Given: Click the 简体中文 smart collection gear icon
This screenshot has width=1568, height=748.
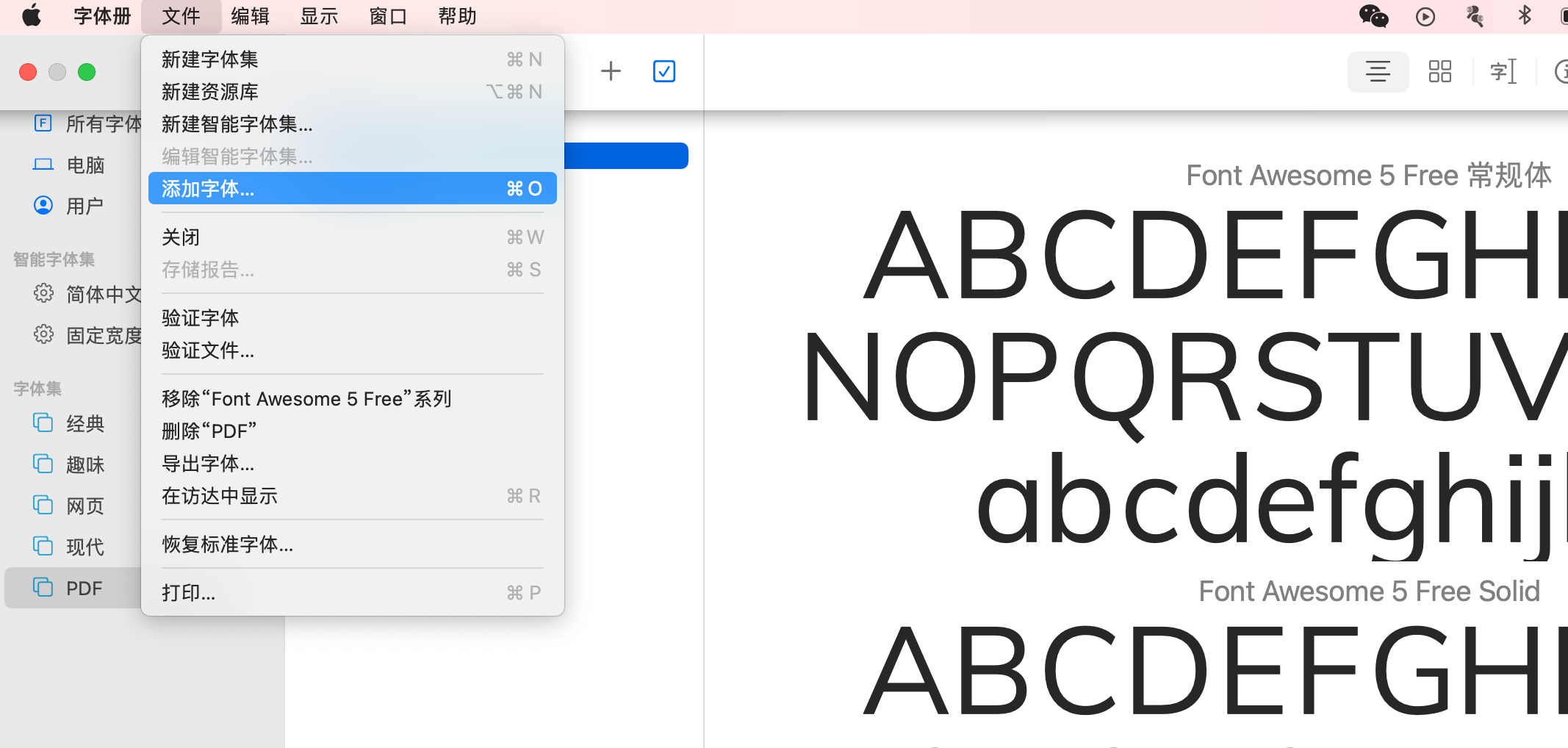Looking at the screenshot, I should coord(43,293).
